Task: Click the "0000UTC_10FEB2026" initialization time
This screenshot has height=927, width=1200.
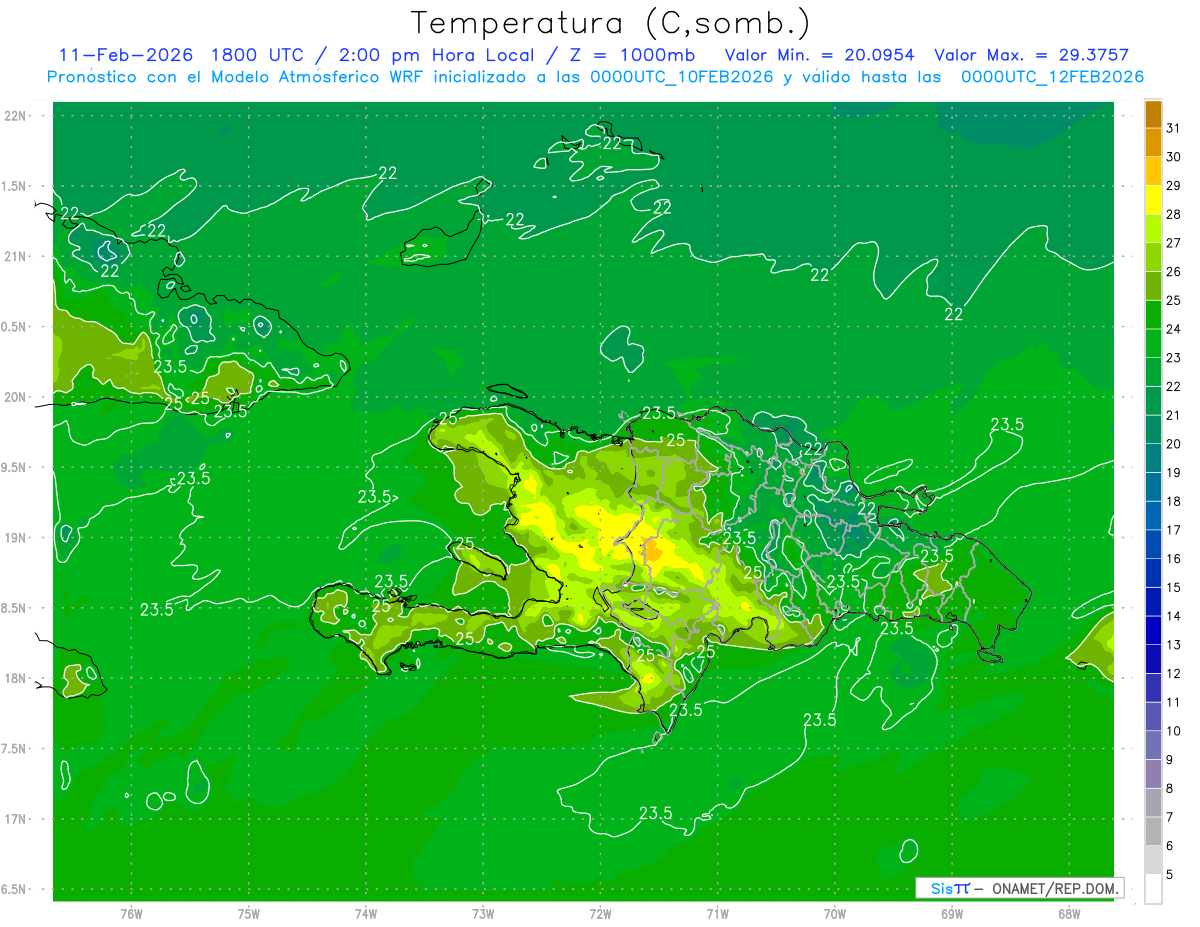Action: pos(684,77)
